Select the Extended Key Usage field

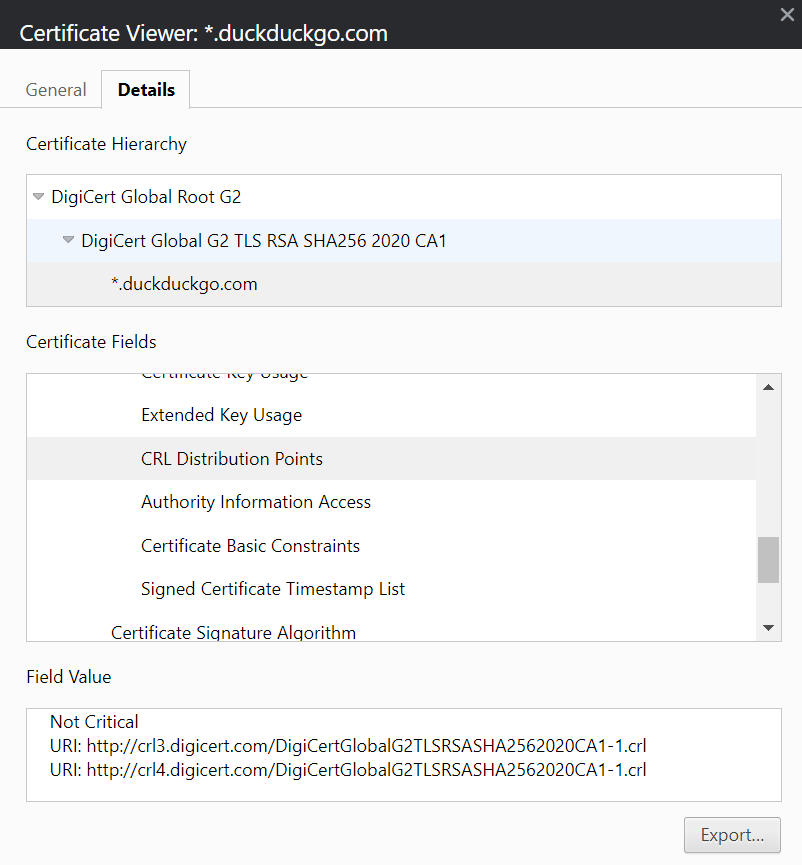(x=391, y=415)
